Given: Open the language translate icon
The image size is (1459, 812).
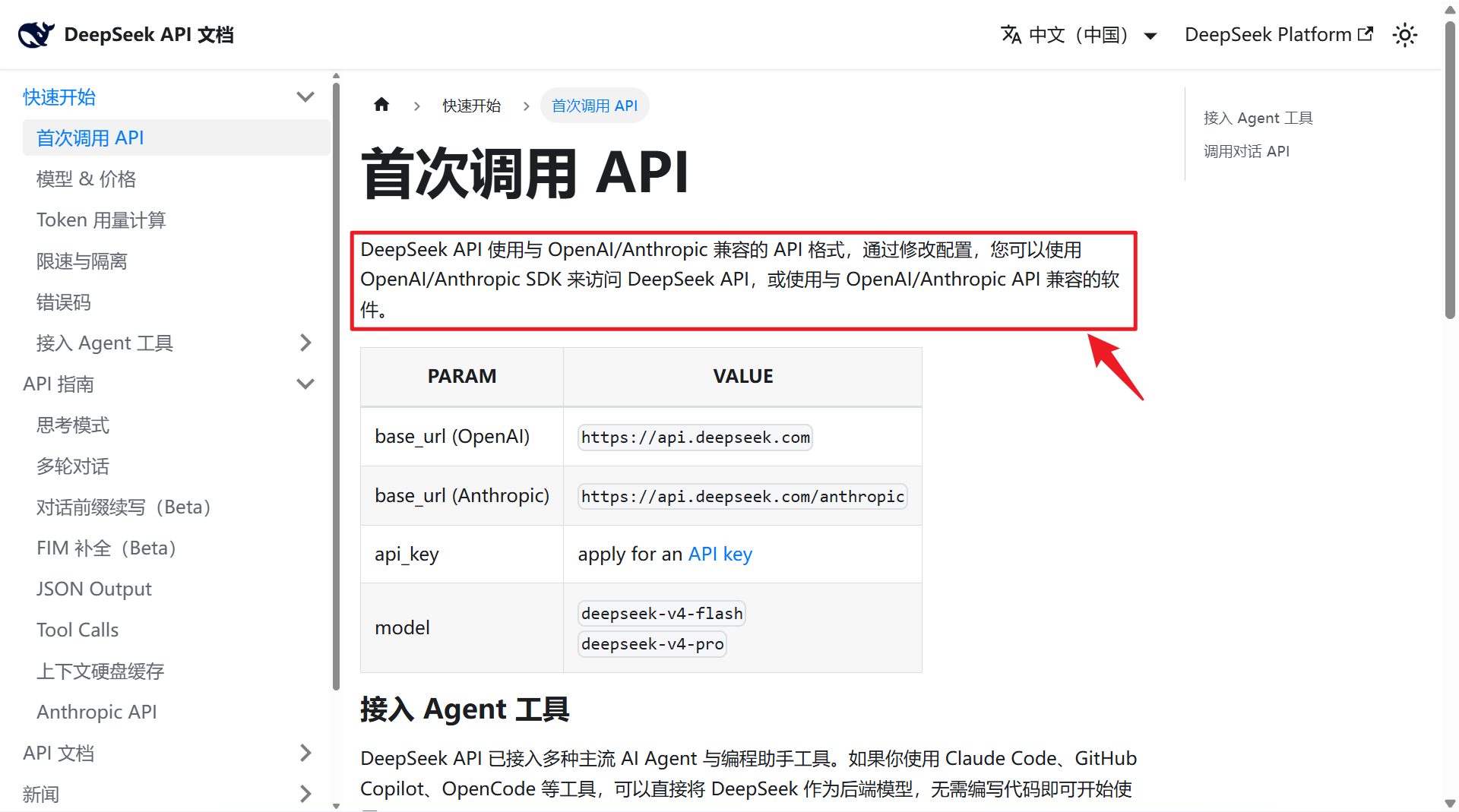Looking at the screenshot, I should click(1011, 35).
